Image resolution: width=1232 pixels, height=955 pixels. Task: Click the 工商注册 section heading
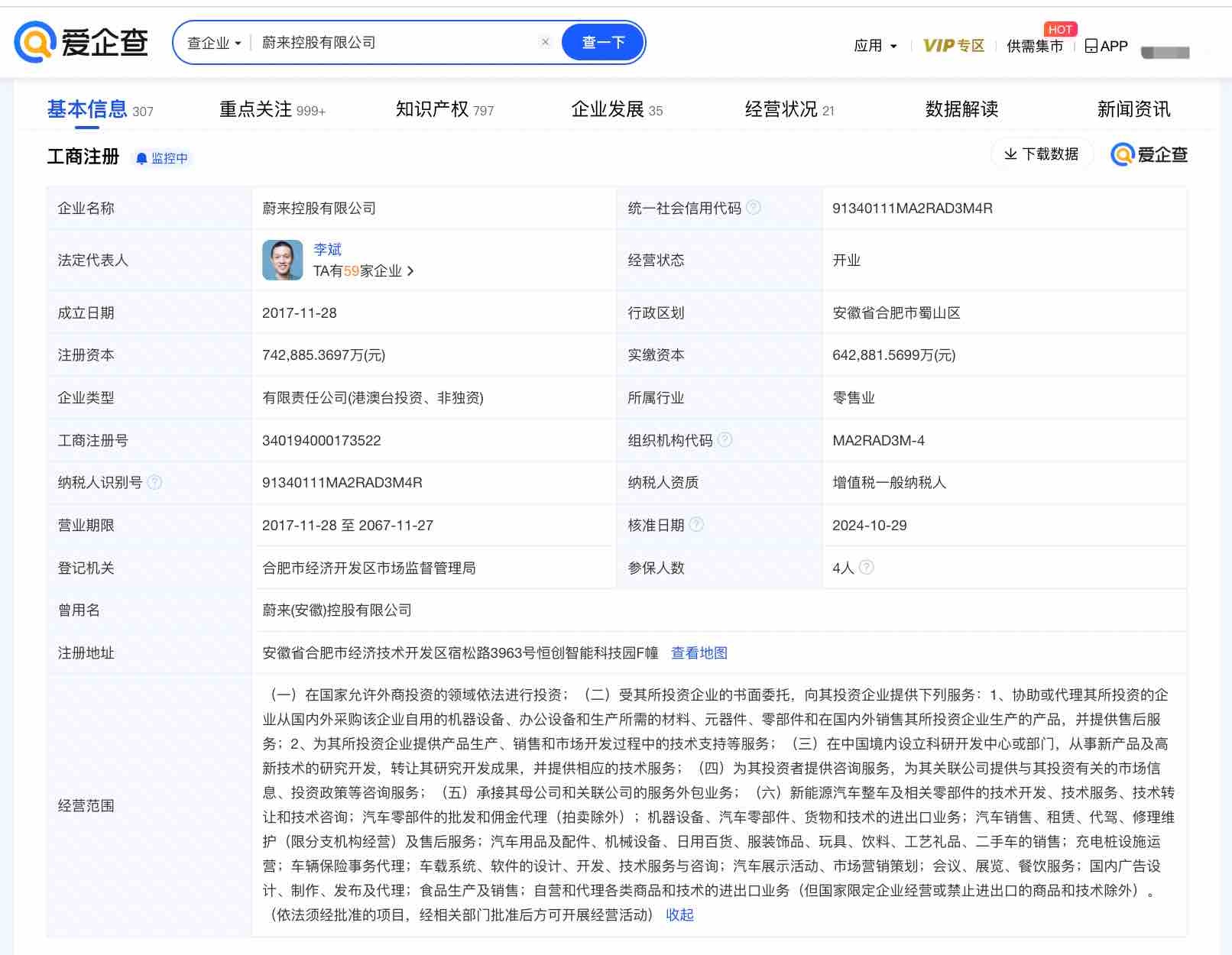tap(83, 157)
